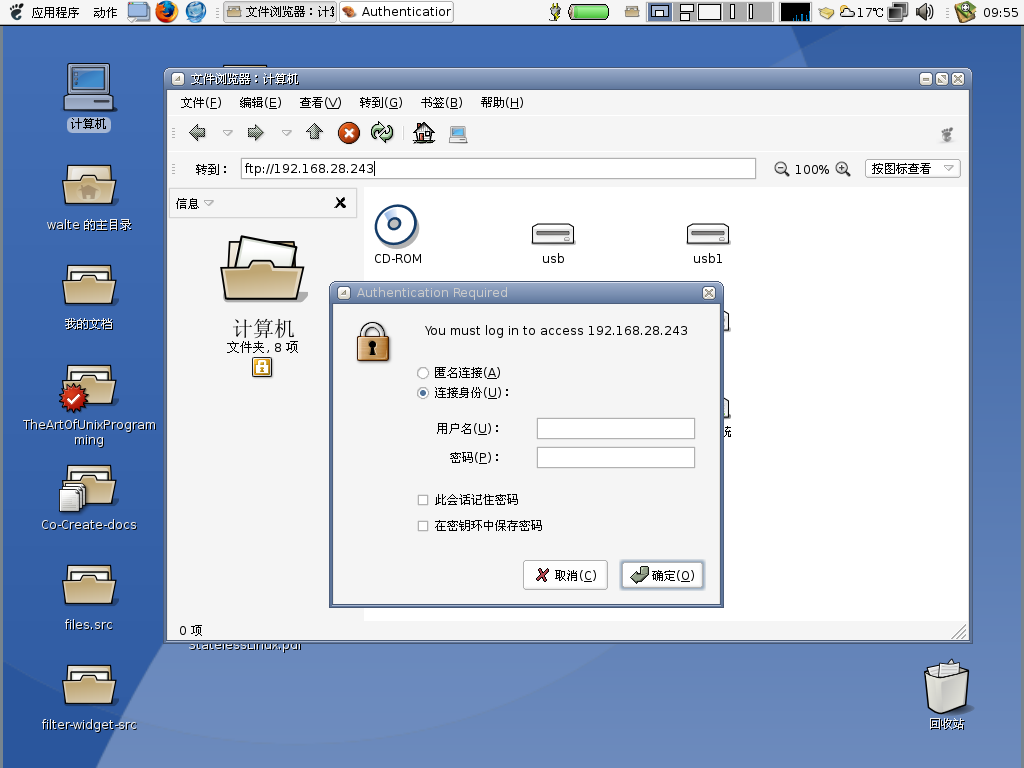Open the 书签 menu
Viewport: 1024px width, 768px height.
pyautogui.click(x=441, y=102)
